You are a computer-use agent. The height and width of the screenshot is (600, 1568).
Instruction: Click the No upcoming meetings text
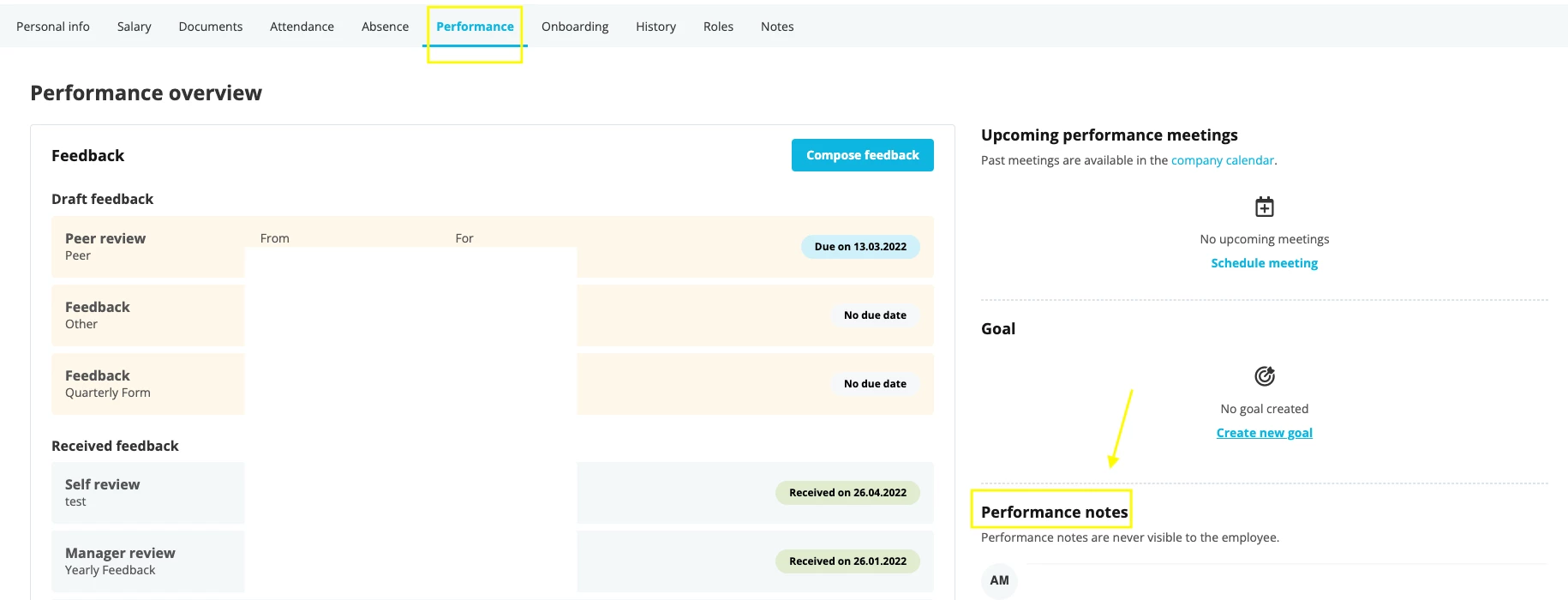(x=1265, y=239)
